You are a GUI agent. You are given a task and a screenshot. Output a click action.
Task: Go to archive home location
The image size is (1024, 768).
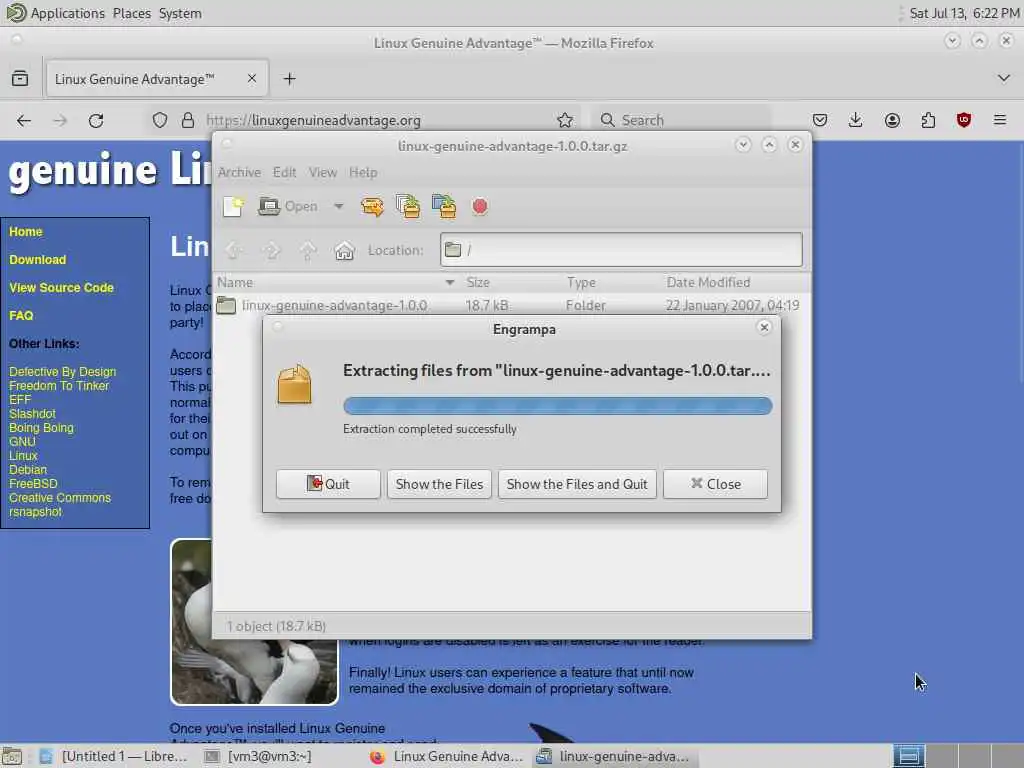(x=344, y=250)
